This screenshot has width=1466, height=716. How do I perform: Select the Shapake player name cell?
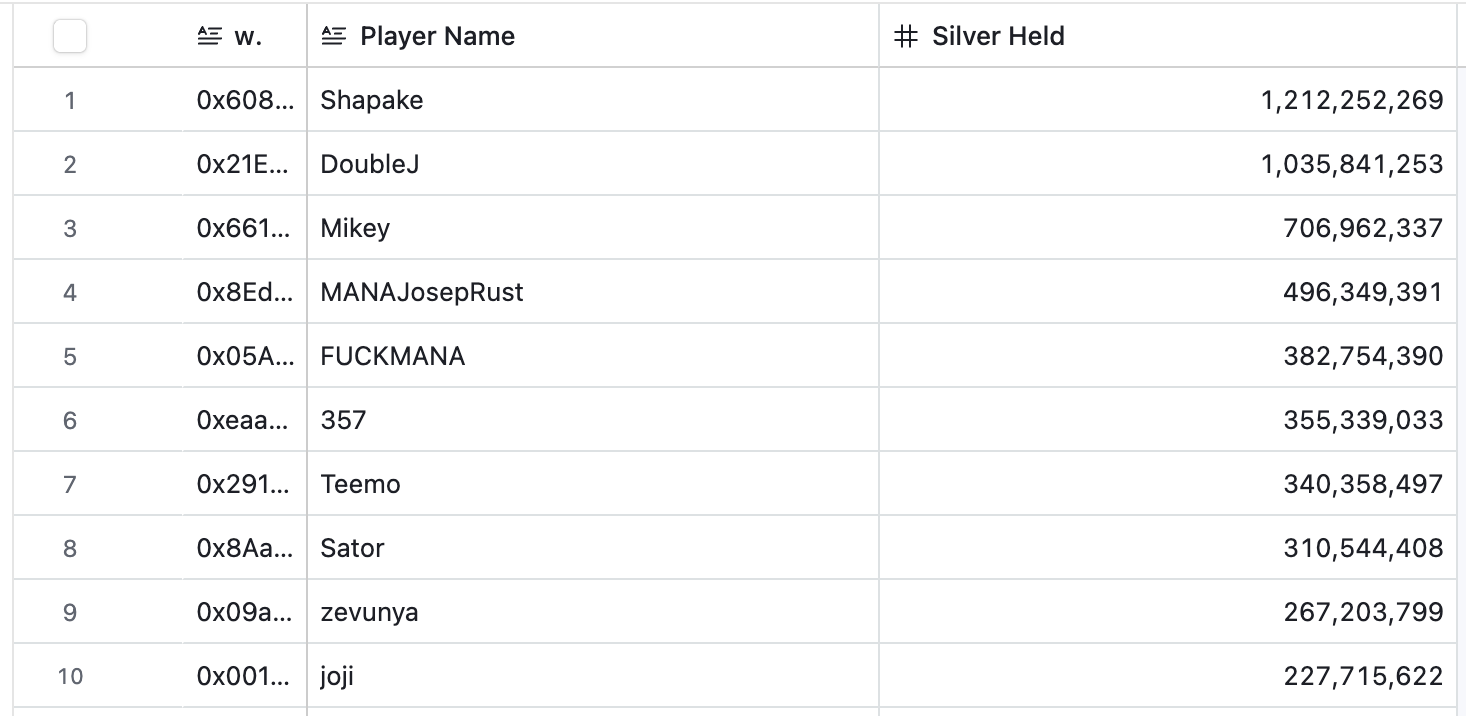[x=372, y=100]
